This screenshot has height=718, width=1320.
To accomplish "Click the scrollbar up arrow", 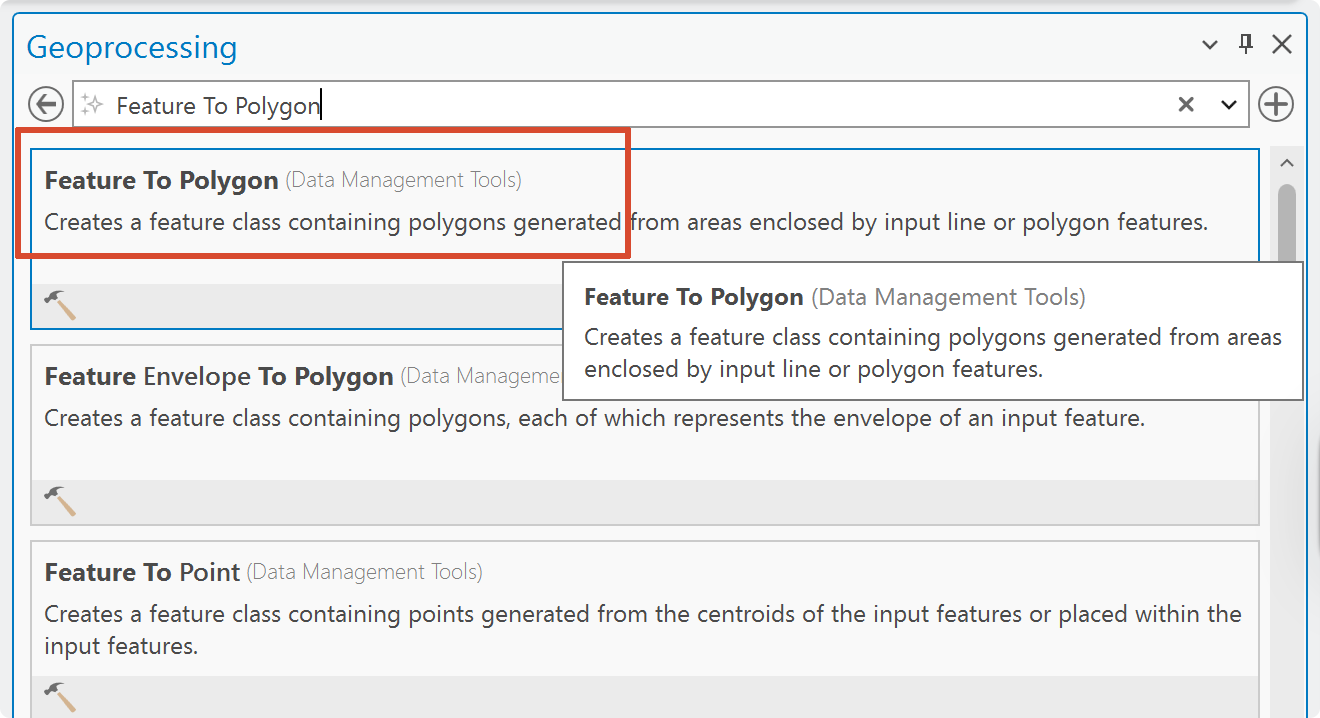I will pos(1287,163).
